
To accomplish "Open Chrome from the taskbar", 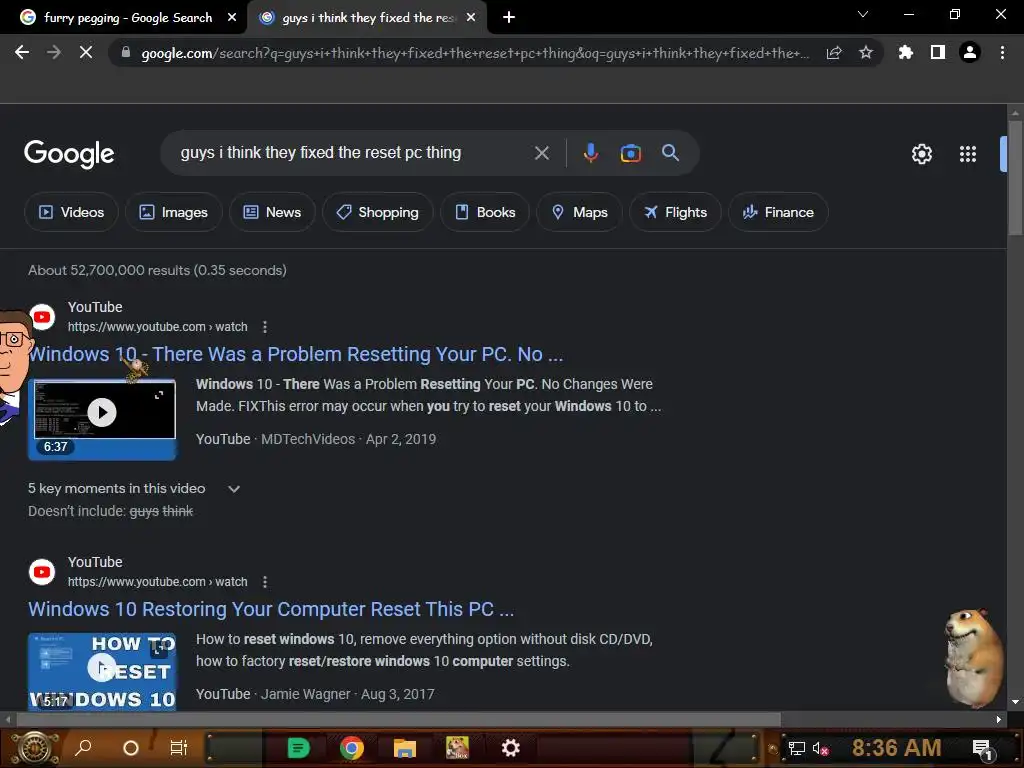I will (x=351, y=748).
